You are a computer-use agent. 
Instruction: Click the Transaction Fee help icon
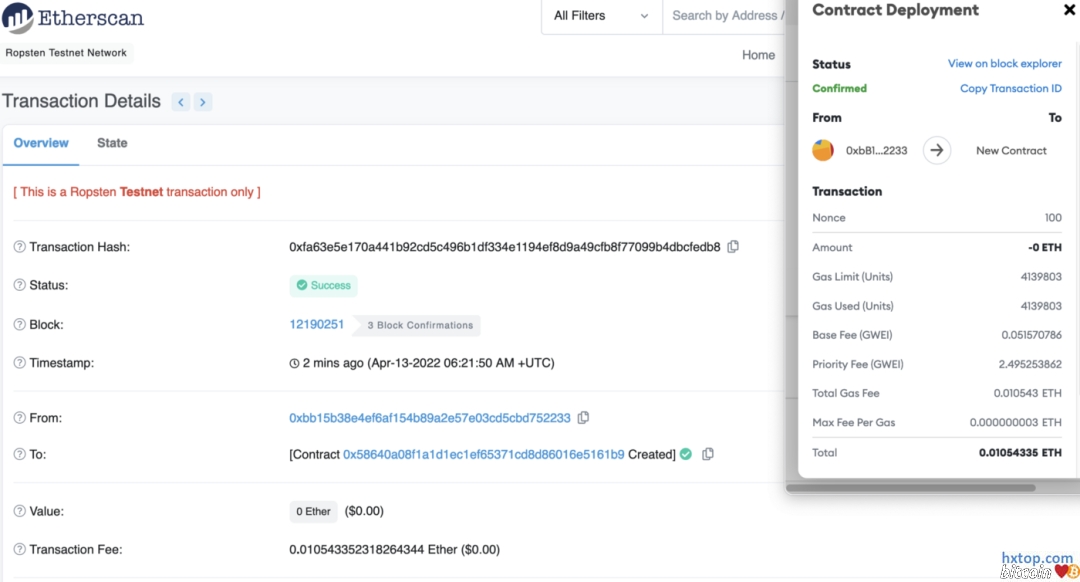19,549
